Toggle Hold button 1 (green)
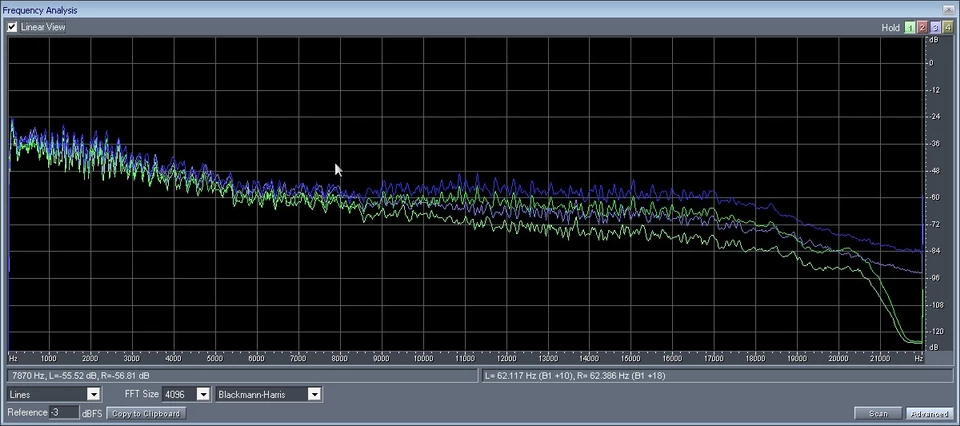 pos(909,27)
